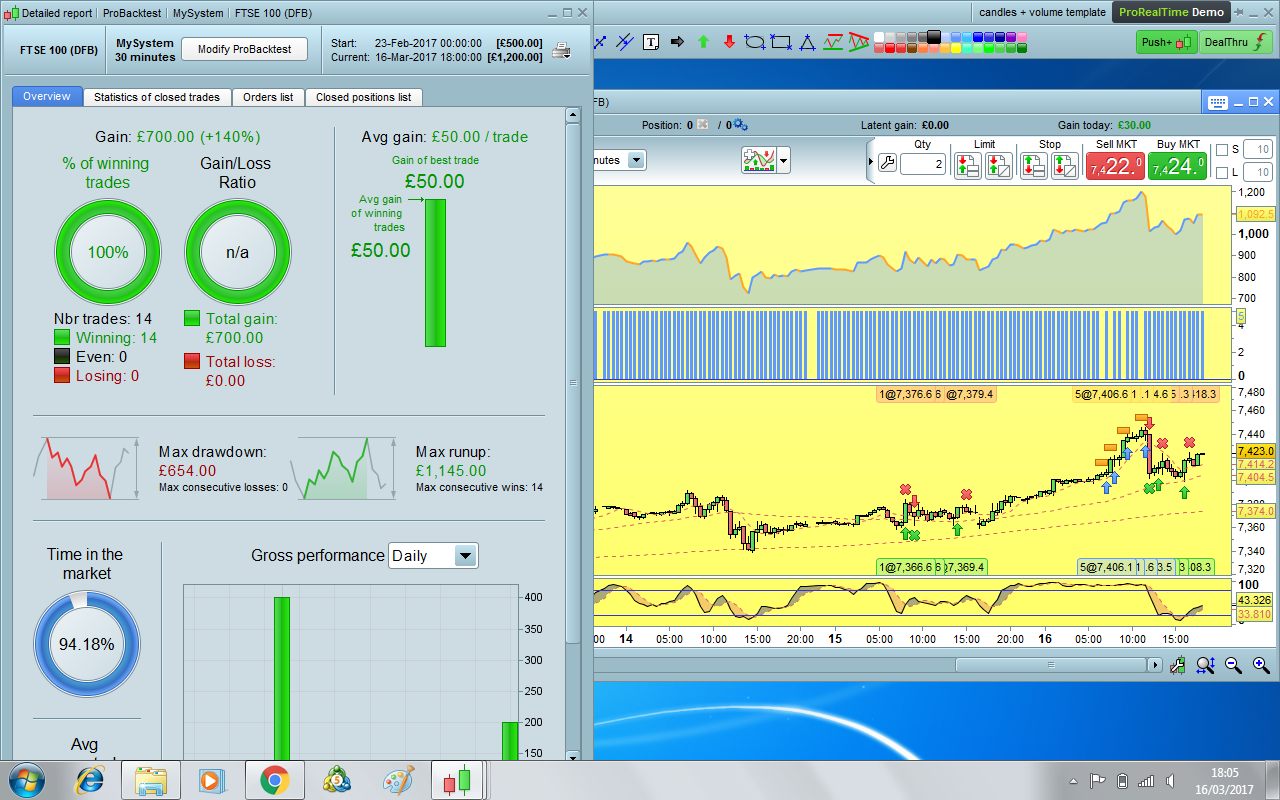Click first Stop order icon
The image size is (1280, 800).
click(1034, 166)
